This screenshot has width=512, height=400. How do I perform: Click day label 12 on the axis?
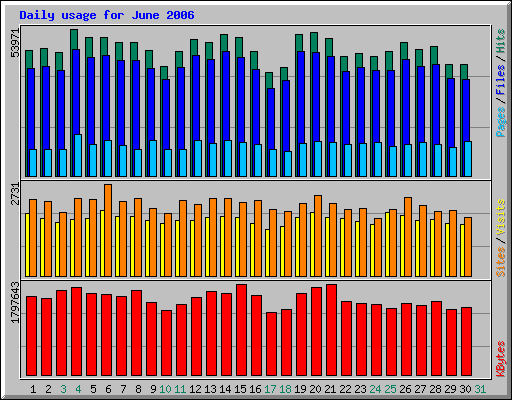195,389
